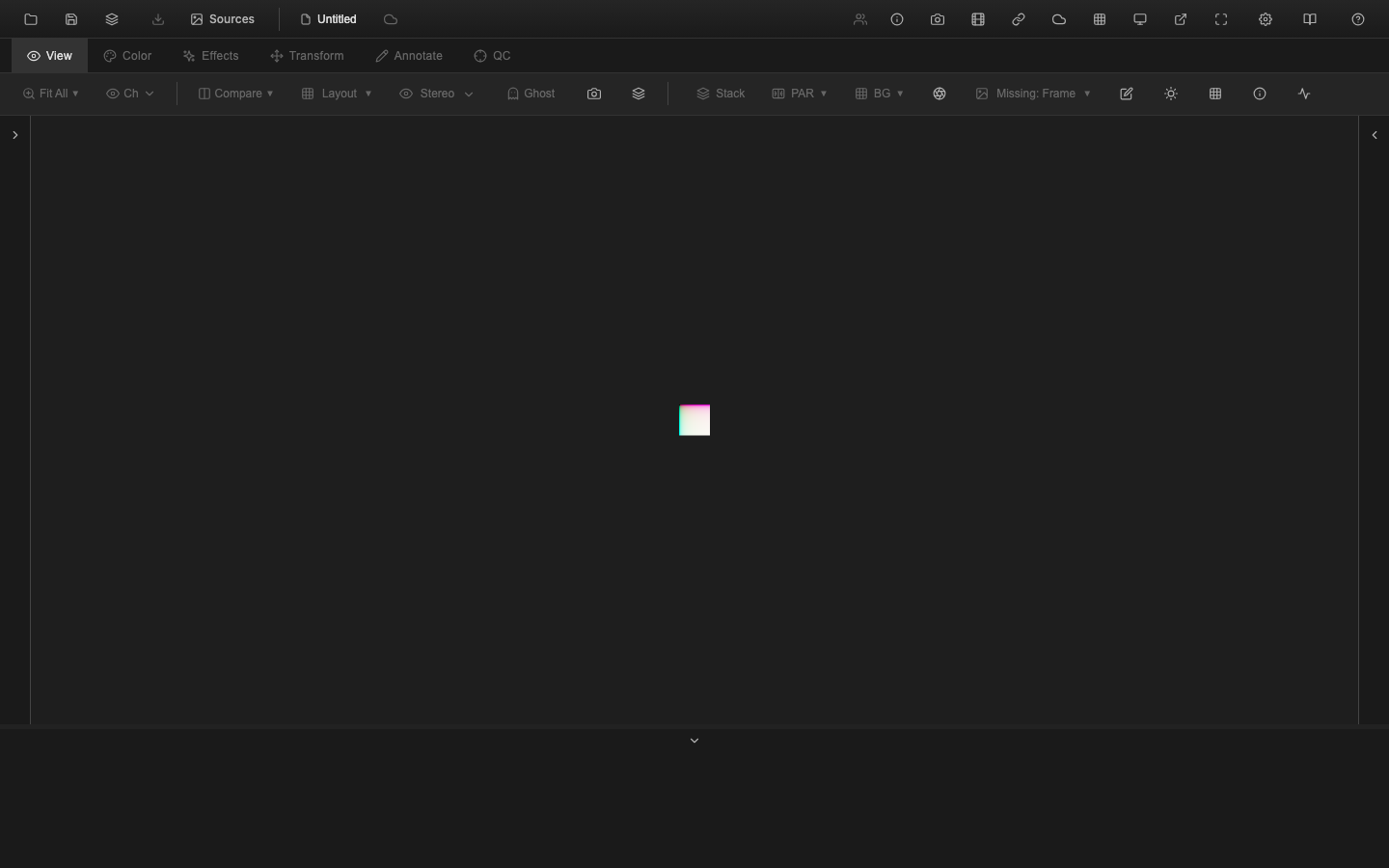Open the Compare dropdown

(x=234, y=94)
